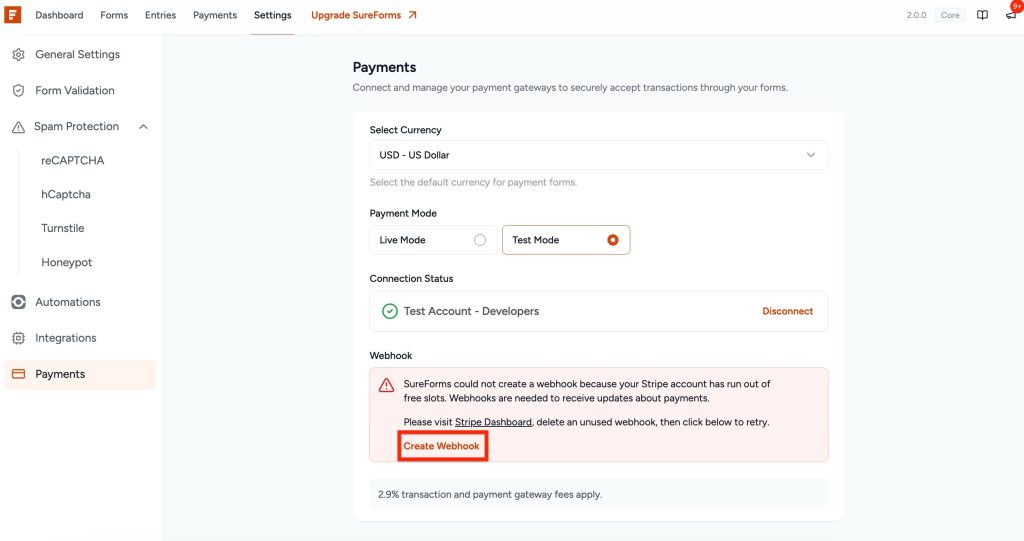Disconnect the Stripe test account

coord(787,311)
